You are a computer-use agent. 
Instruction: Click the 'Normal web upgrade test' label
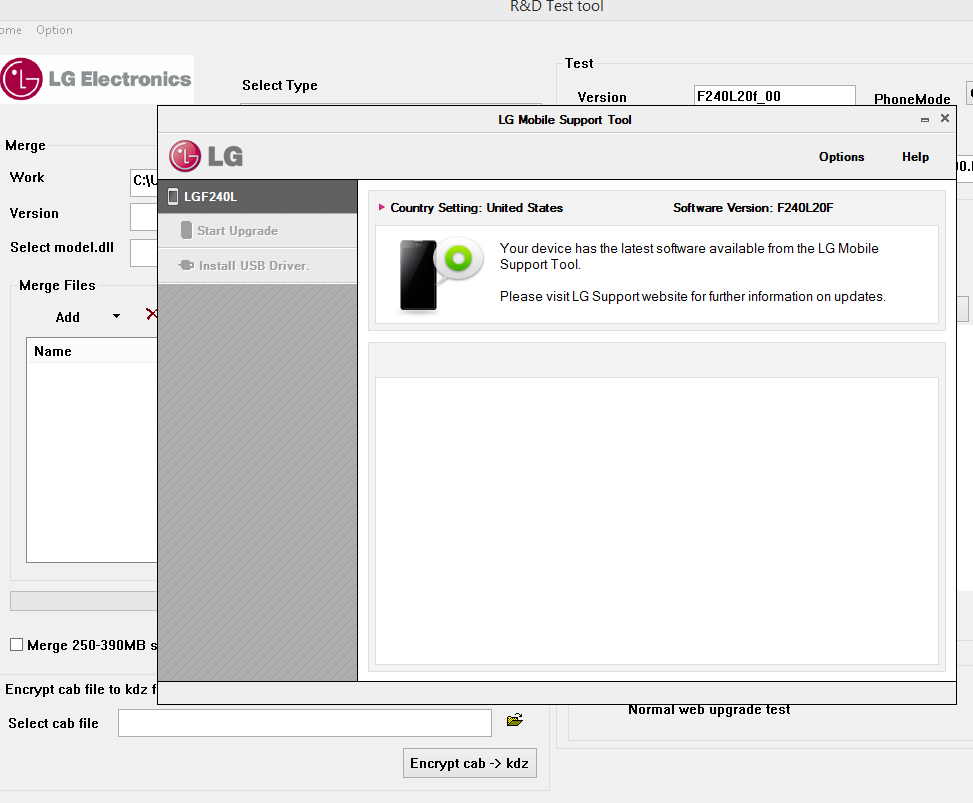click(709, 710)
